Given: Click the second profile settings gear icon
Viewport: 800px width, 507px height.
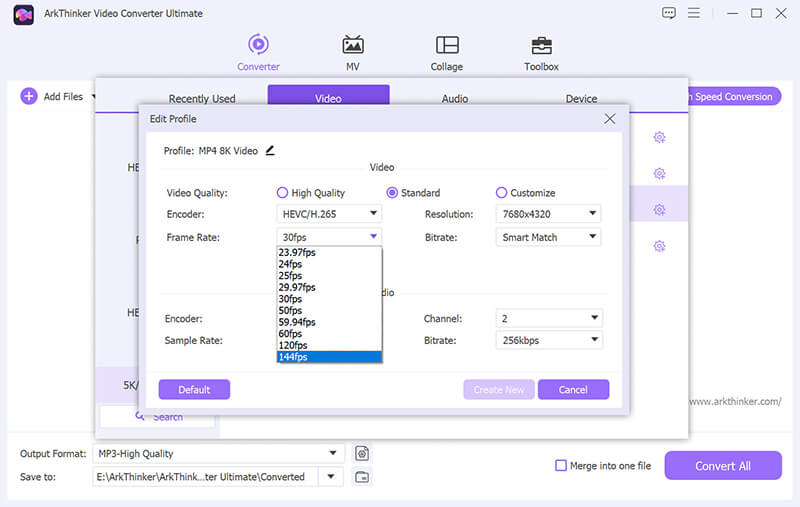Looking at the screenshot, I should tap(659, 173).
